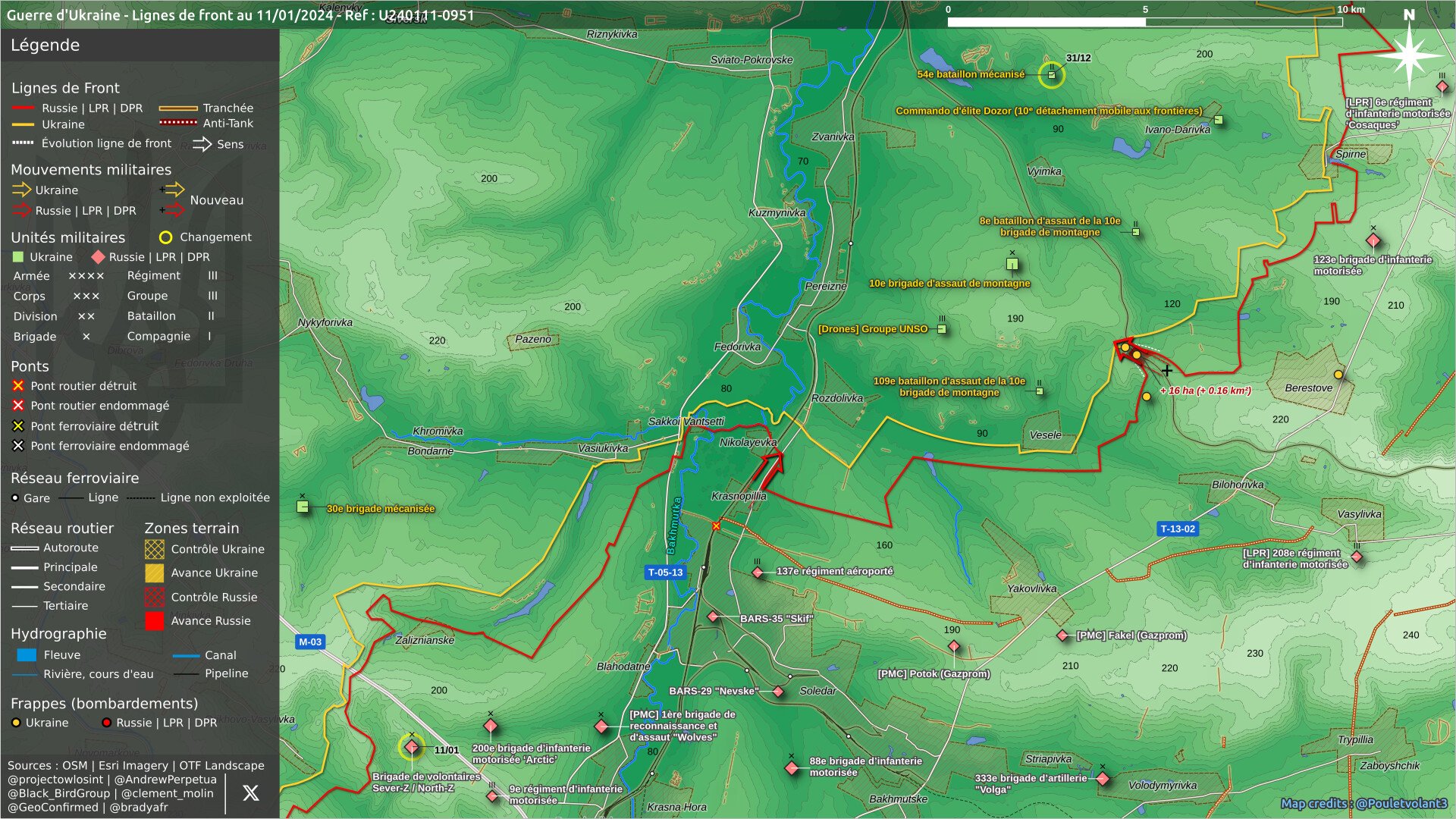The height and width of the screenshot is (819, 1456).
Task: Click the scale bar at top
Action: [1145, 22]
